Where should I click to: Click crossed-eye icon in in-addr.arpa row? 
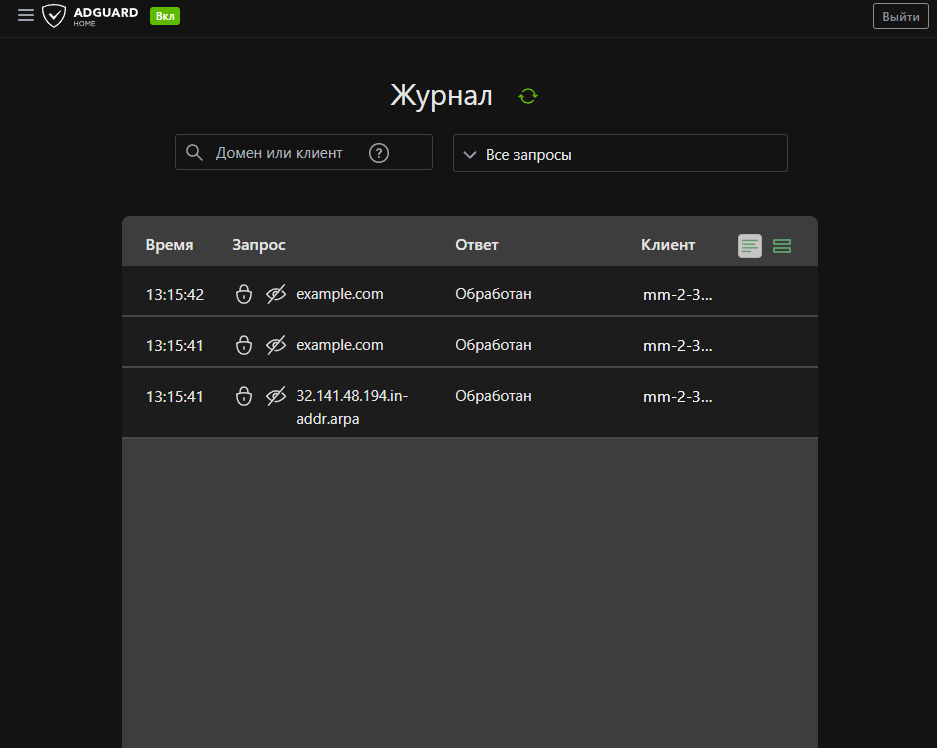(275, 396)
